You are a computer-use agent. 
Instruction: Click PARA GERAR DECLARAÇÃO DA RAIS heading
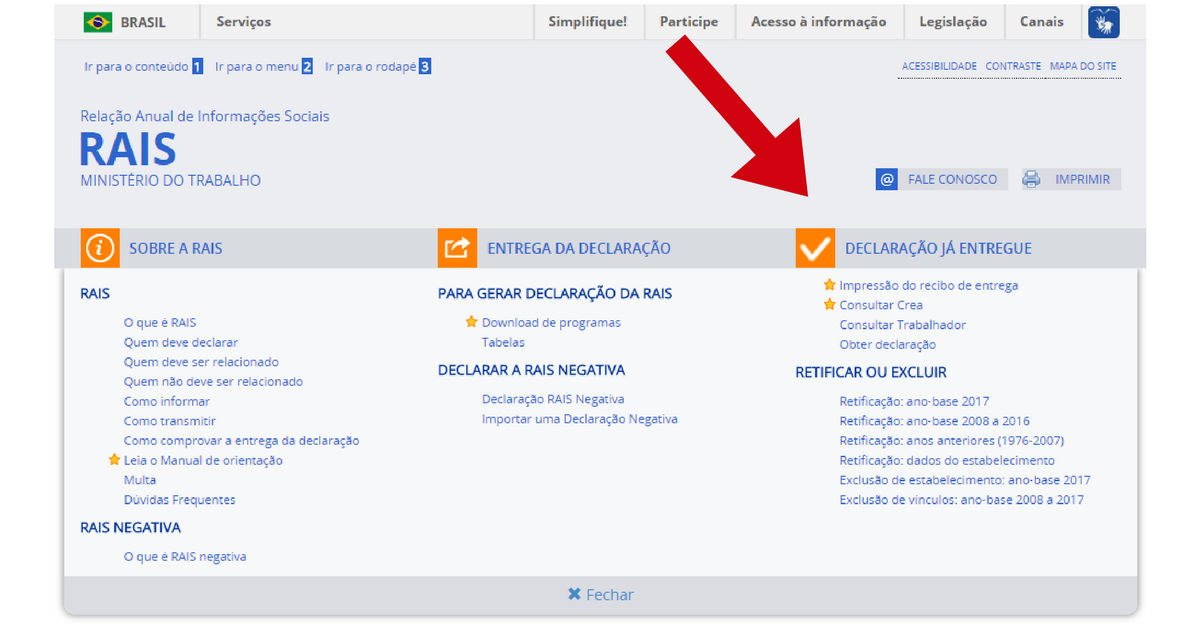point(555,294)
